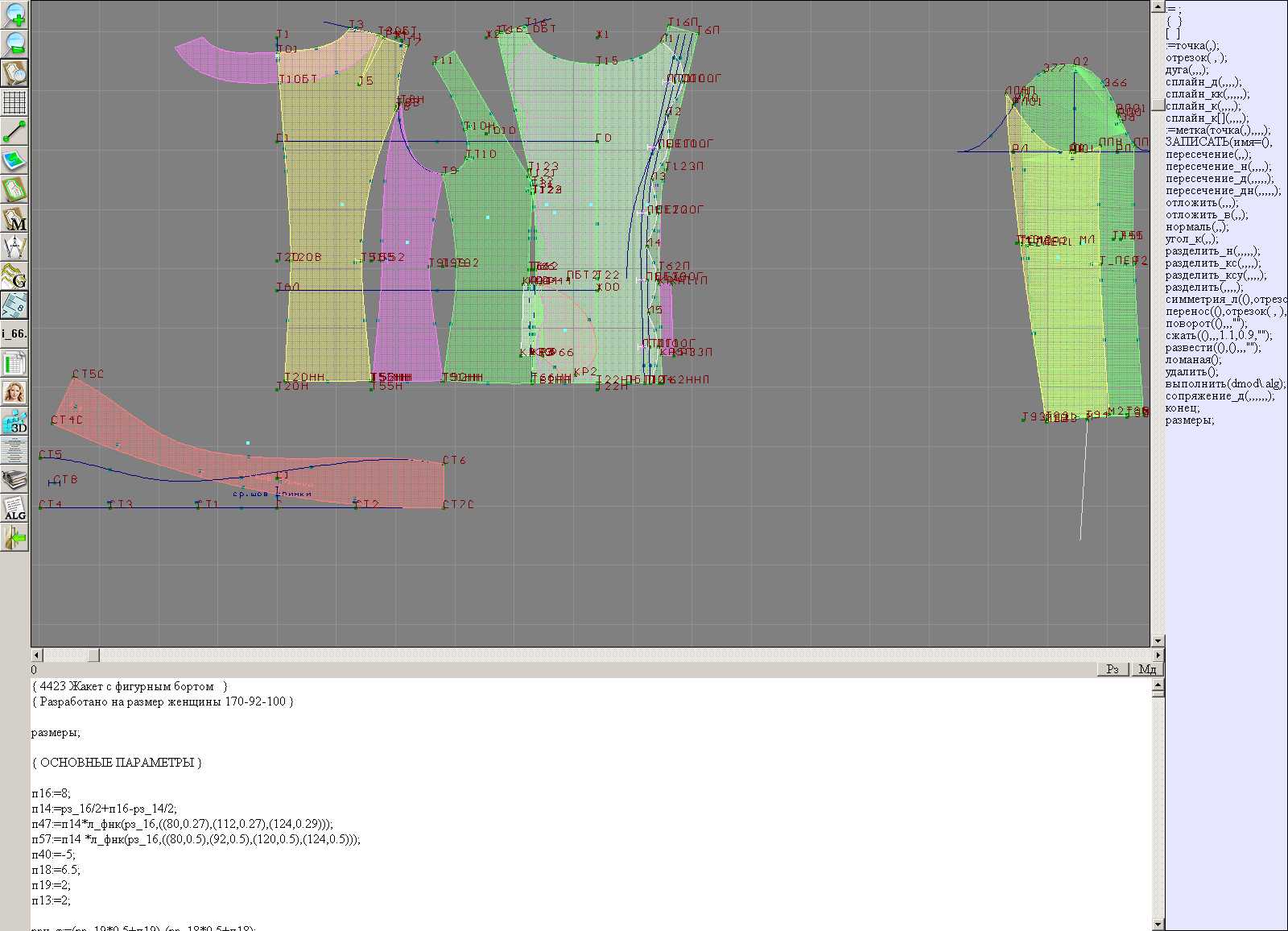Click the zoom in magnifier icon
Screen dimensions: 1288x931
tap(14, 14)
